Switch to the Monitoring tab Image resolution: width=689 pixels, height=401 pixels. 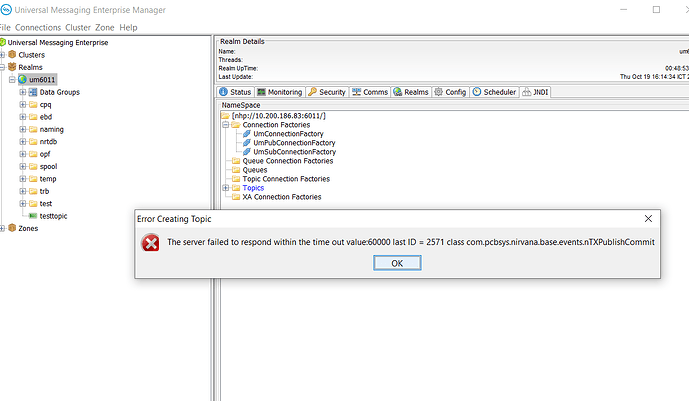pyautogui.click(x=280, y=92)
